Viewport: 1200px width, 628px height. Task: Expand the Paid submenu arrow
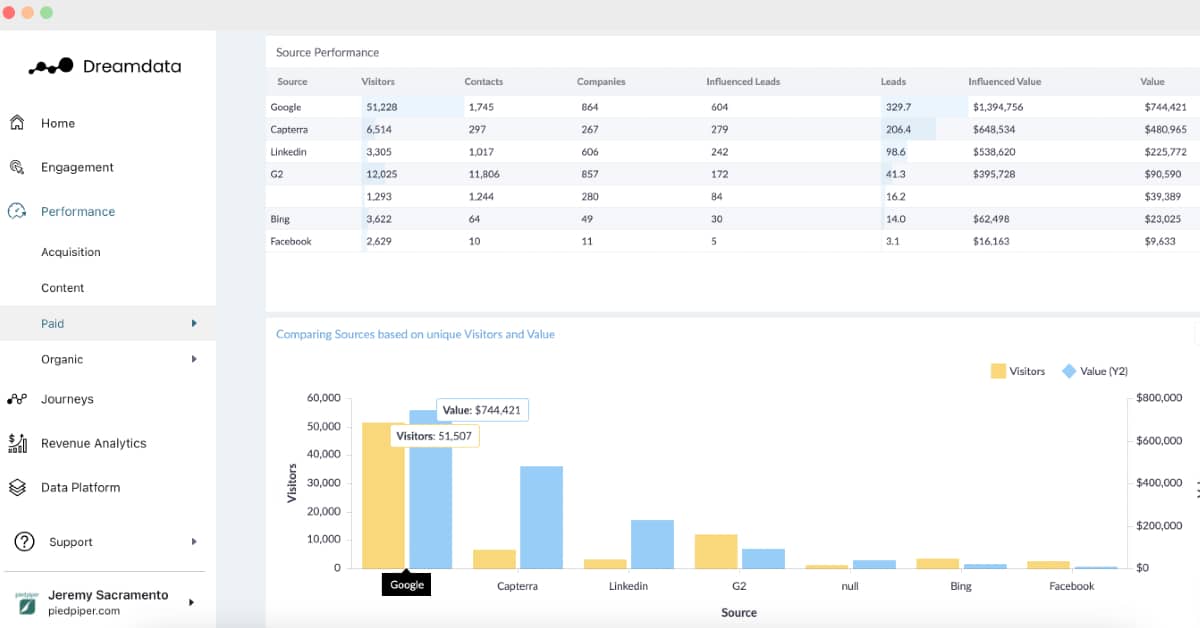[x=194, y=323]
